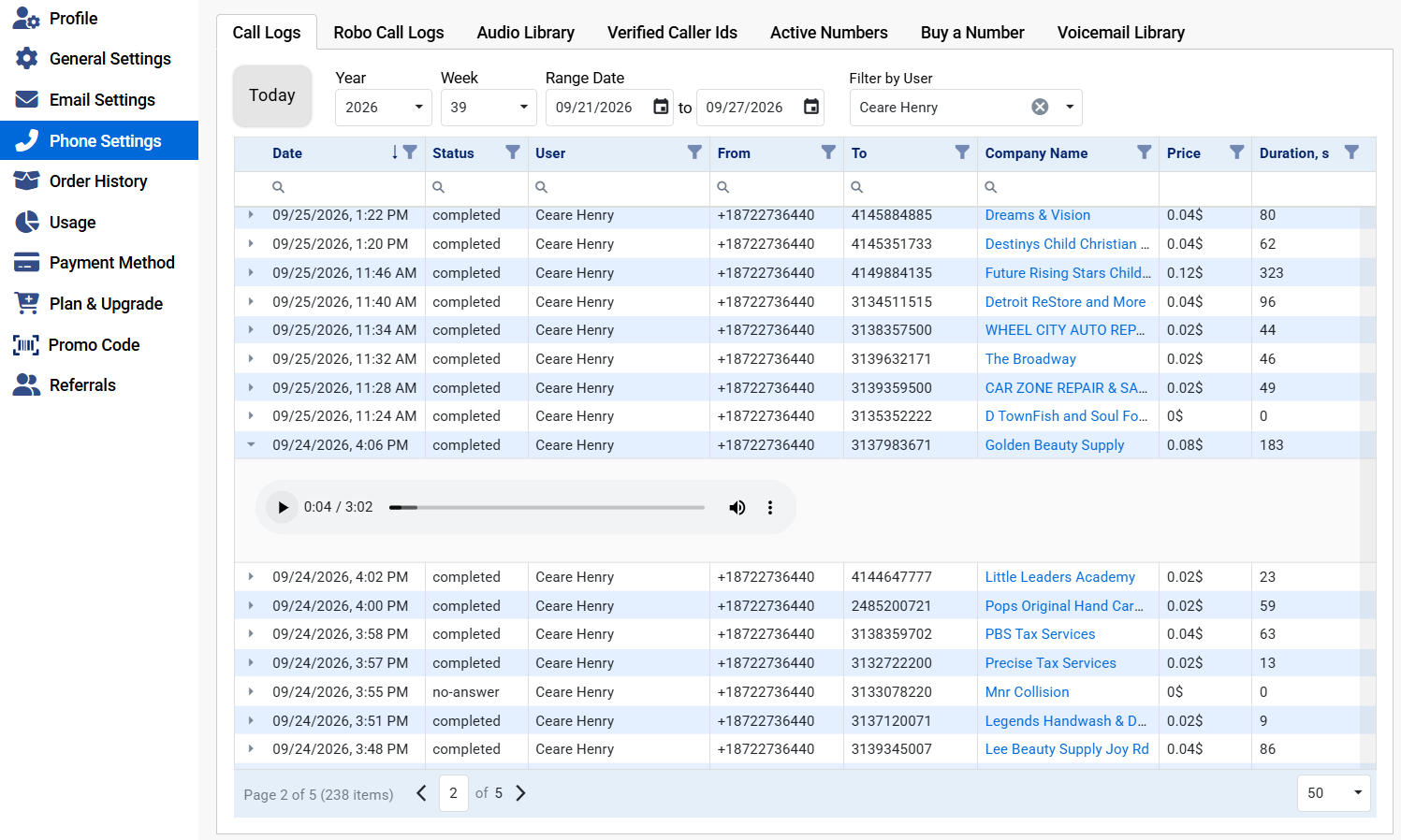The width and height of the screenshot is (1401, 840).
Task: Seek on the audio progress bar
Action: (x=547, y=507)
